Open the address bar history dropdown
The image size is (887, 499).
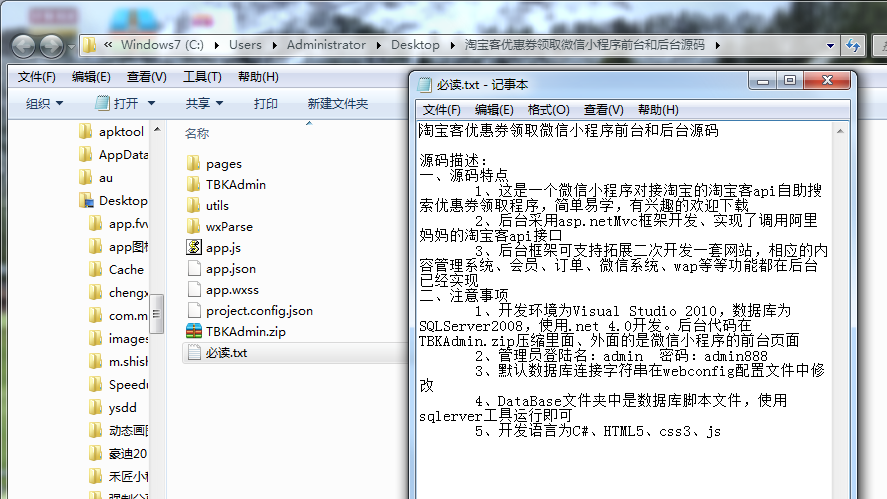point(830,46)
